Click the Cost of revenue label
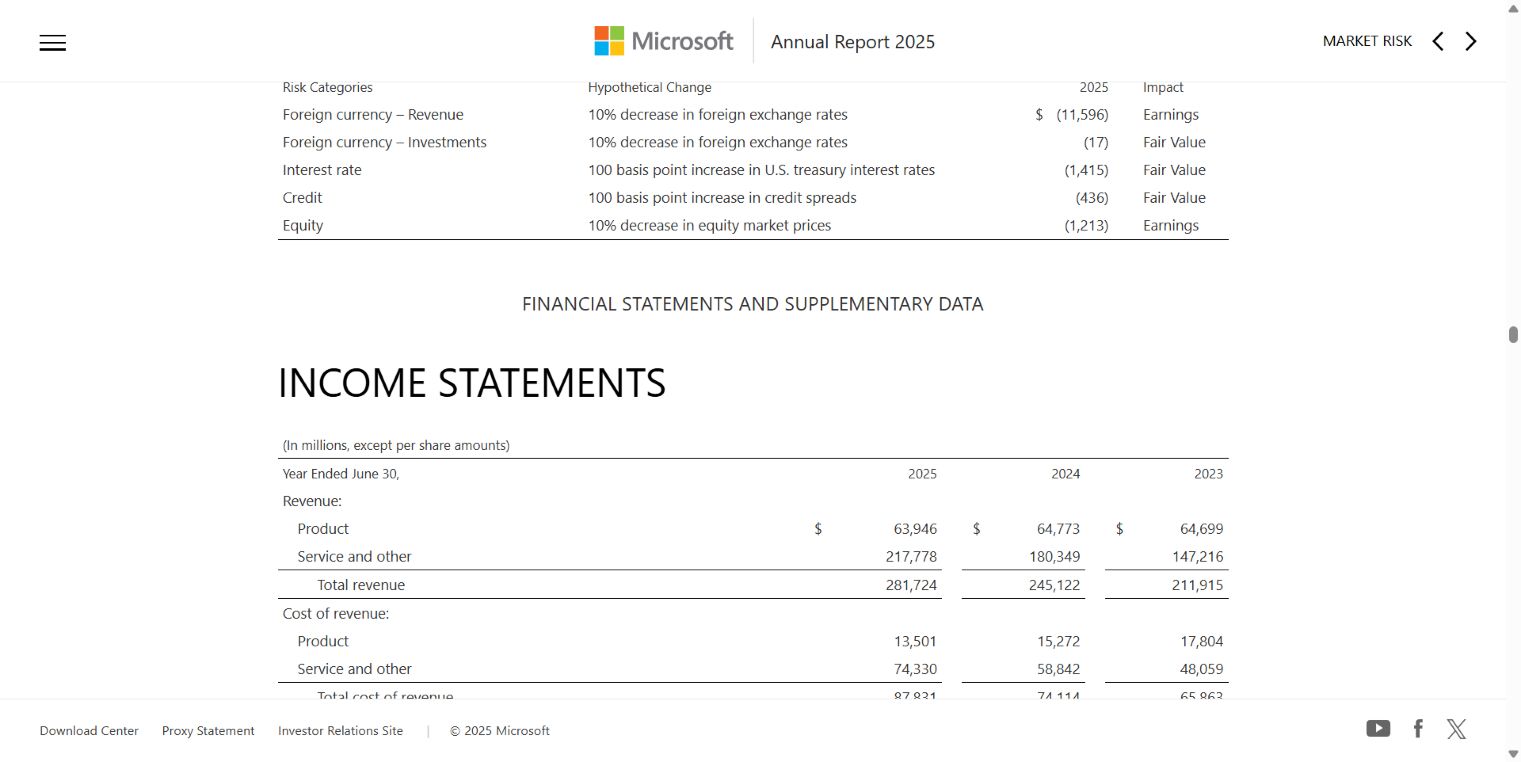Screen dimensions: 1521x762 pyautogui.click(x=336, y=614)
